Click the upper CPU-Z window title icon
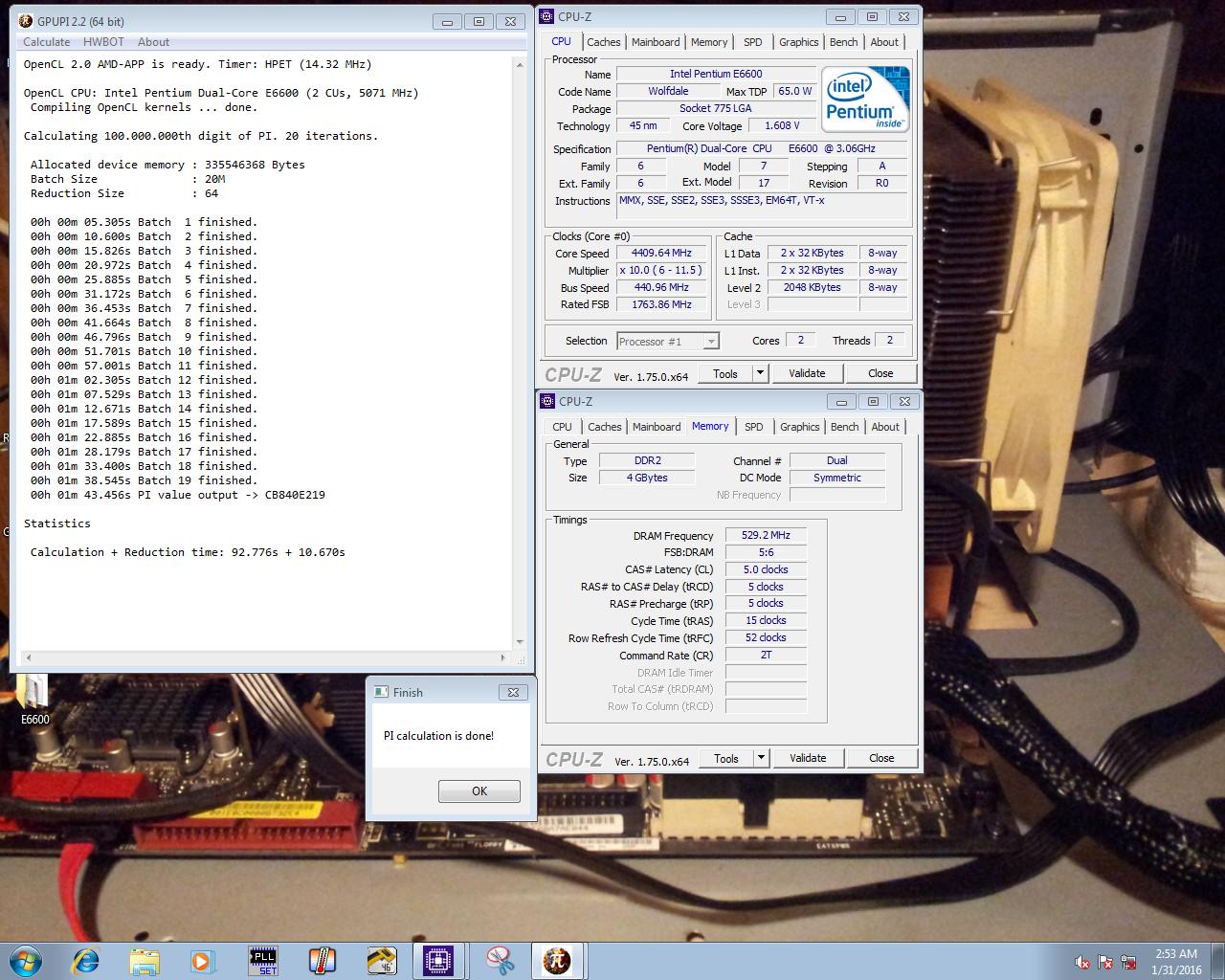The image size is (1225, 980). pyautogui.click(x=547, y=16)
